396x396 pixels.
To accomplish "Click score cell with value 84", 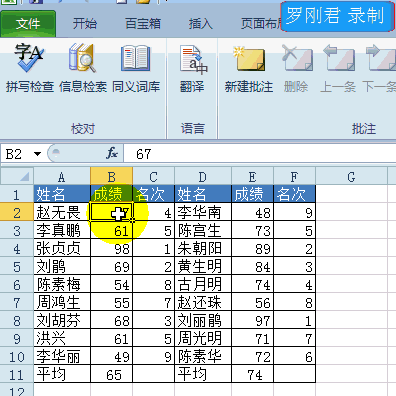I will (253, 266).
